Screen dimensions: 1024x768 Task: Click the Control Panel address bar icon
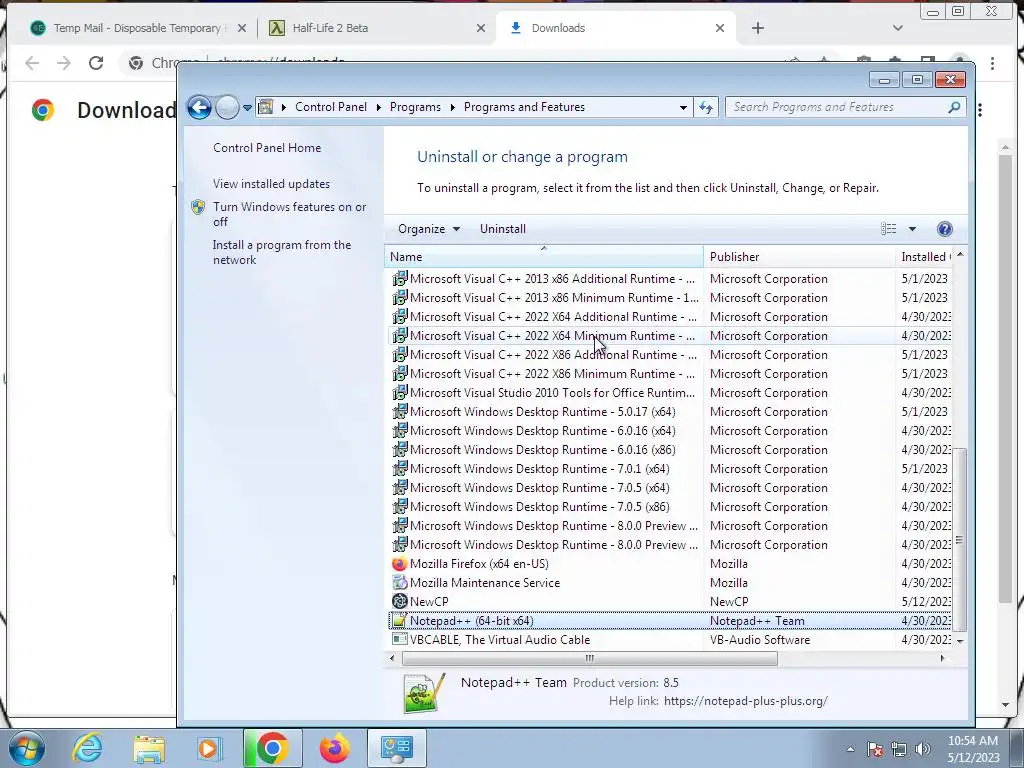coord(265,106)
